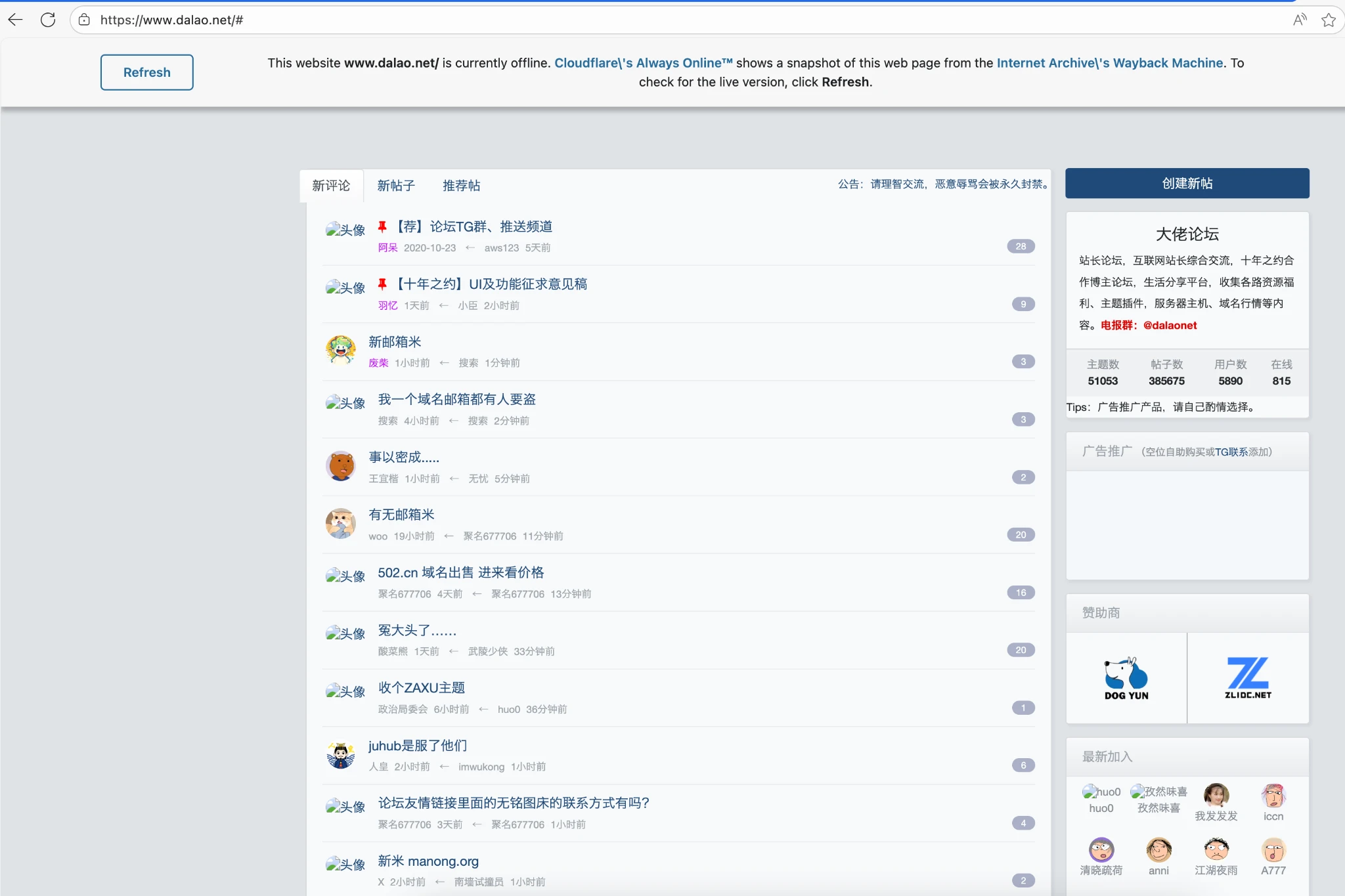The width and height of the screenshot is (1345, 896).
Task: Click reply count 16 badge on 502.cn post
Action: click(1021, 592)
